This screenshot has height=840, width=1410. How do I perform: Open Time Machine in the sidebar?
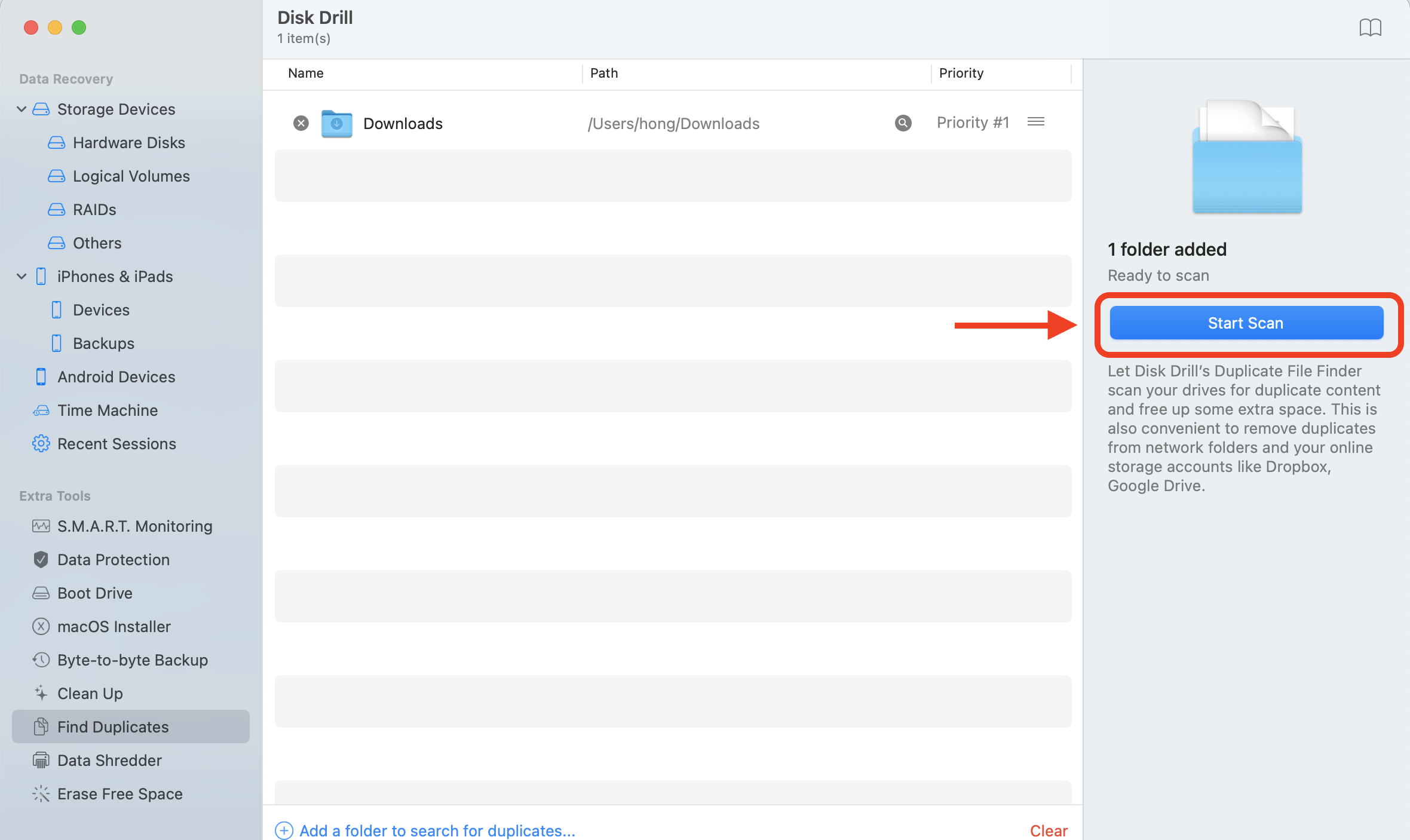coord(108,410)
